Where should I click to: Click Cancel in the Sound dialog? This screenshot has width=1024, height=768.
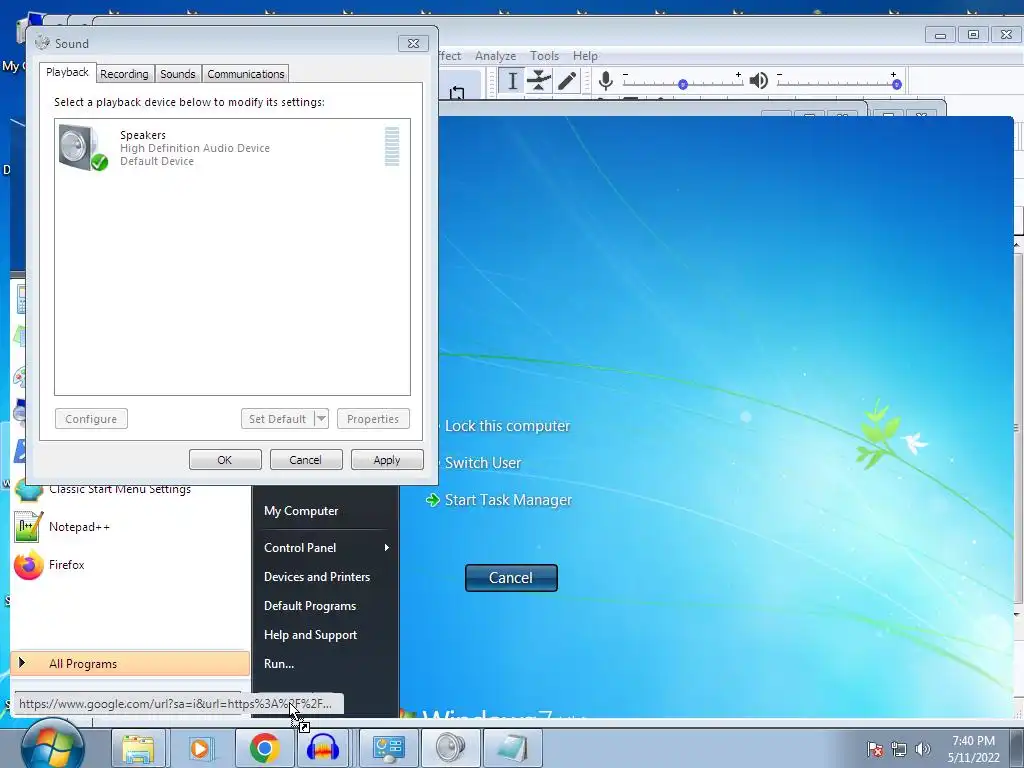tap(305, 460)
